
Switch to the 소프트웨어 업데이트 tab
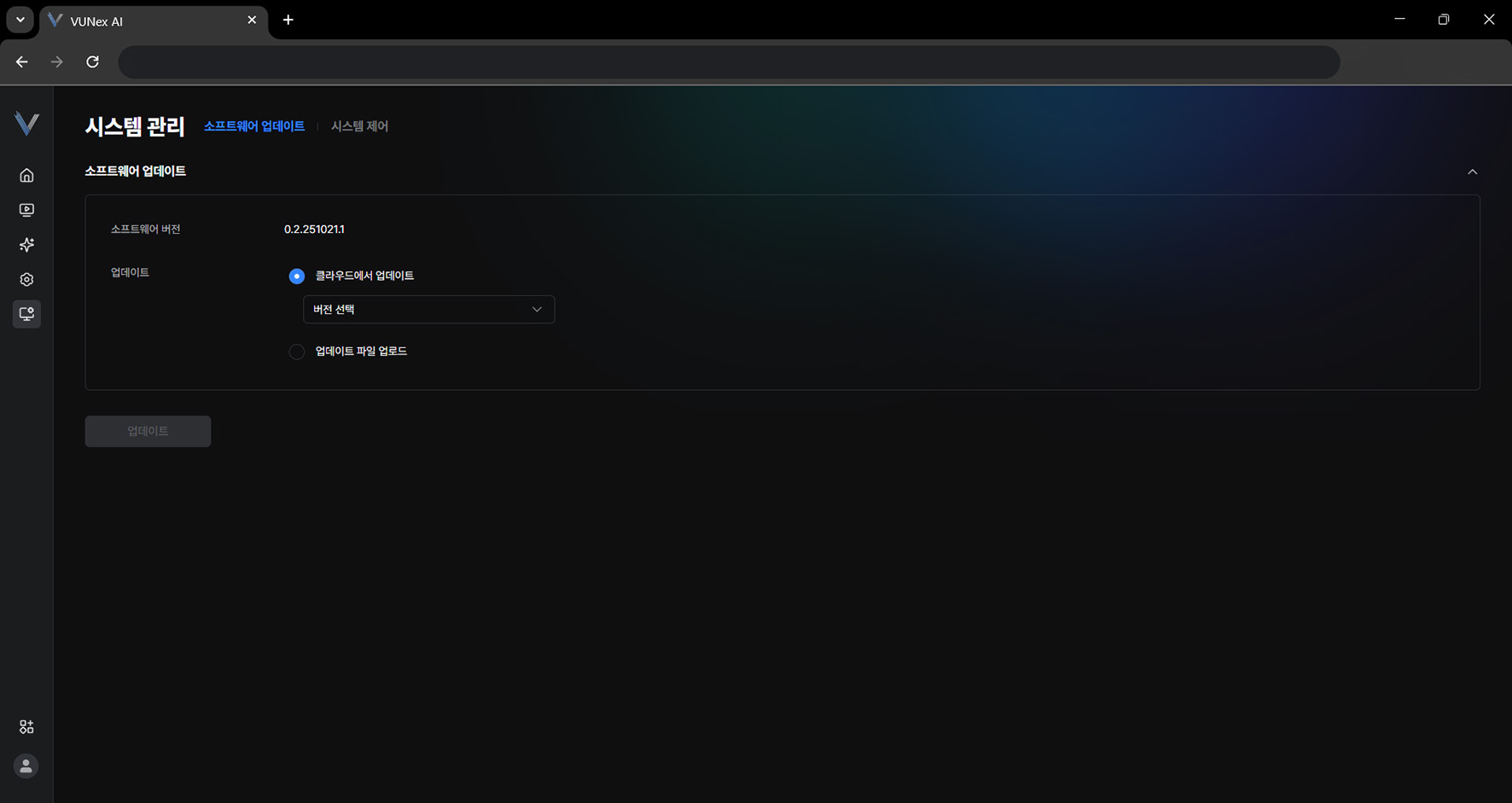tap(254, 126)
